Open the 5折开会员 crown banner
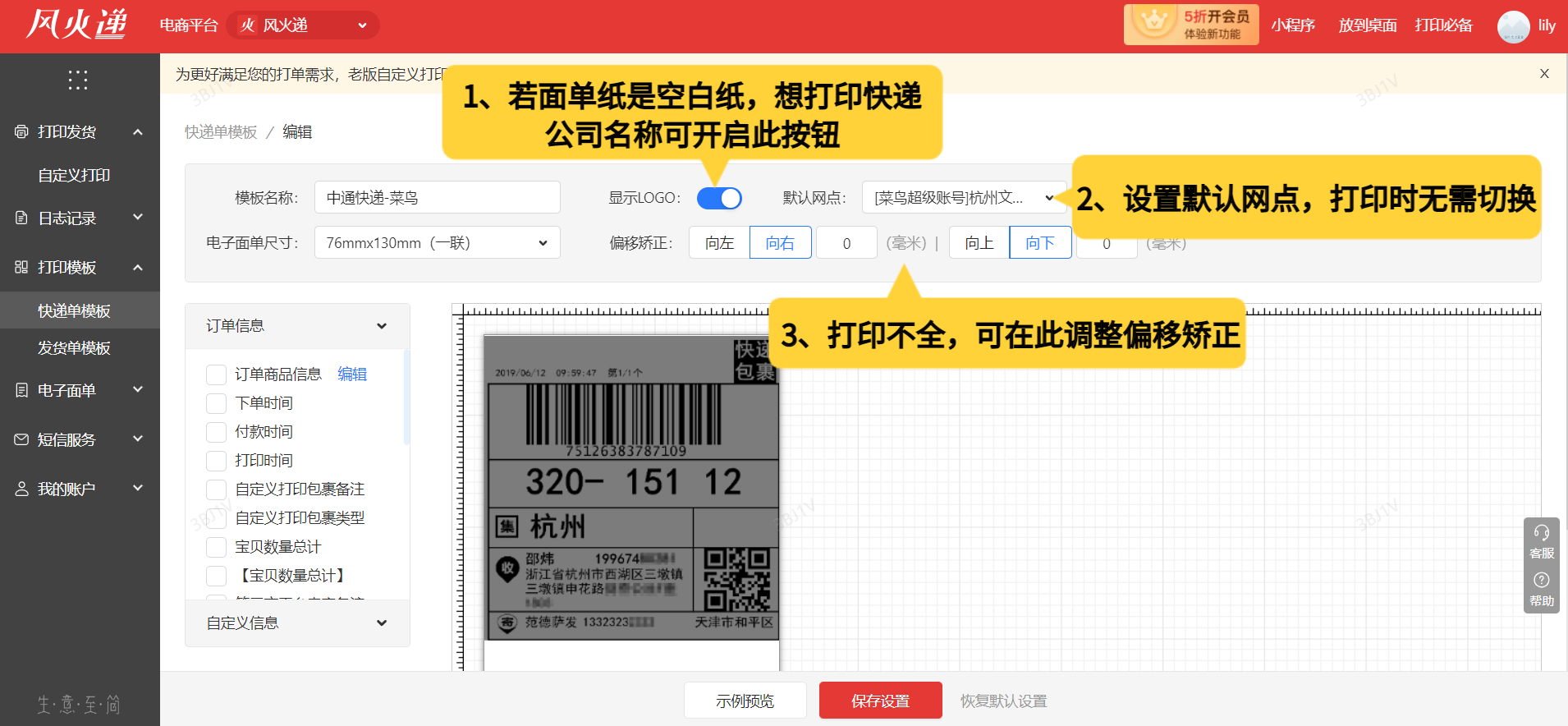The height and width of the screenshot is (726, 1568). coord(1191,25)
